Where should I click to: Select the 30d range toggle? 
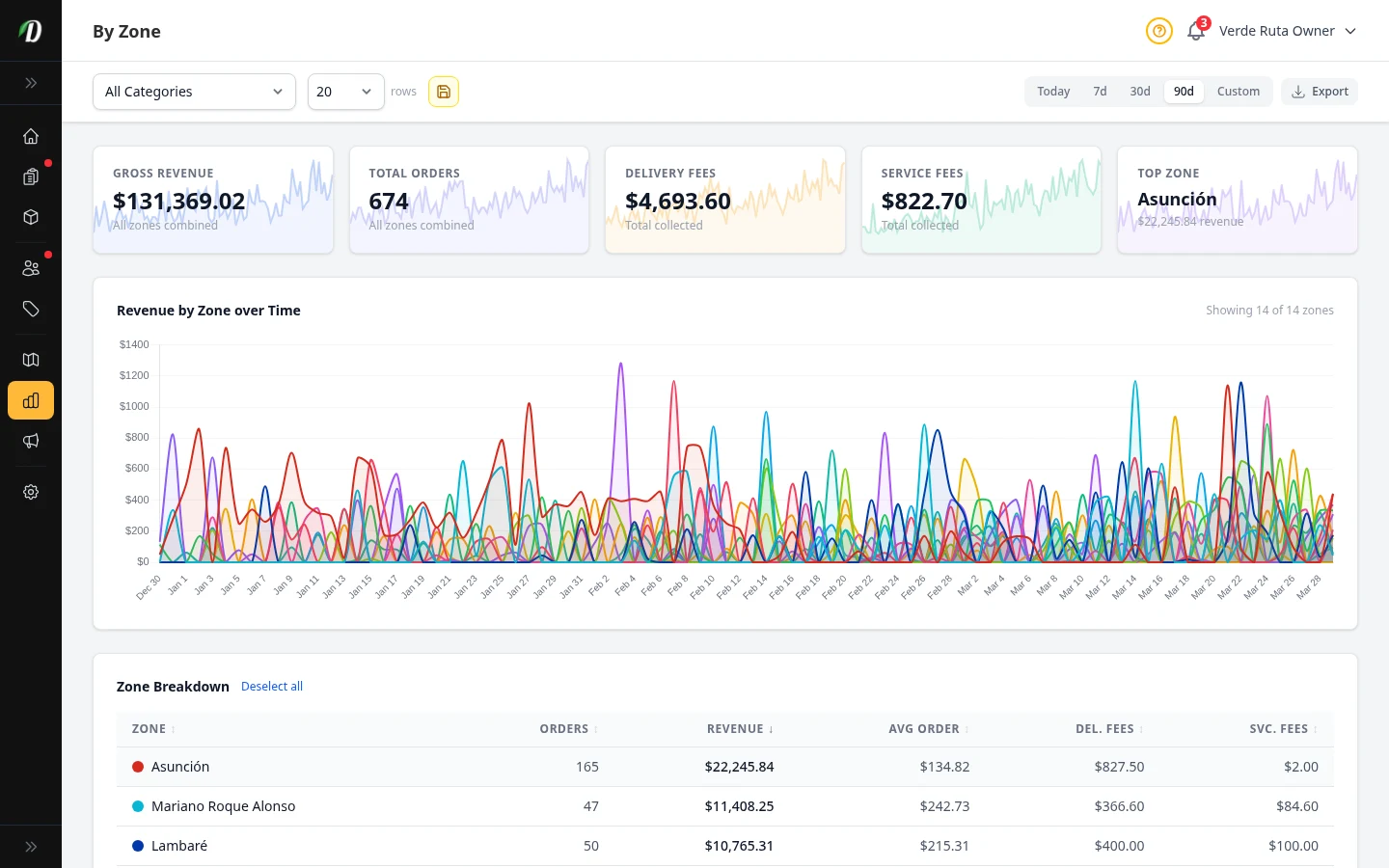pos(1139,91)
